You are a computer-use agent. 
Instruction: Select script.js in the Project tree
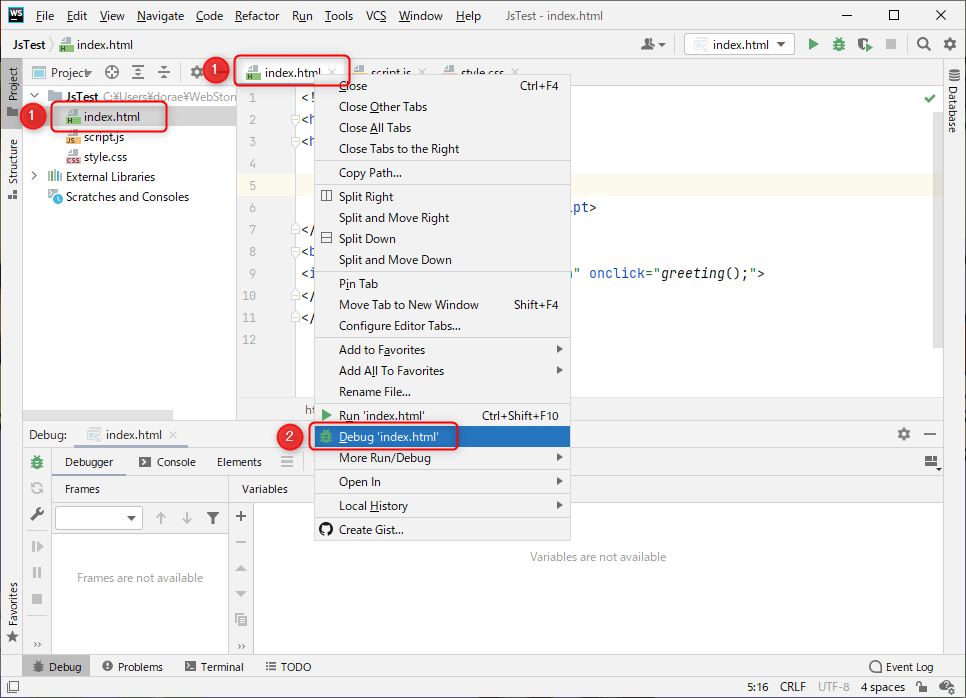click(x=104, y=137)
